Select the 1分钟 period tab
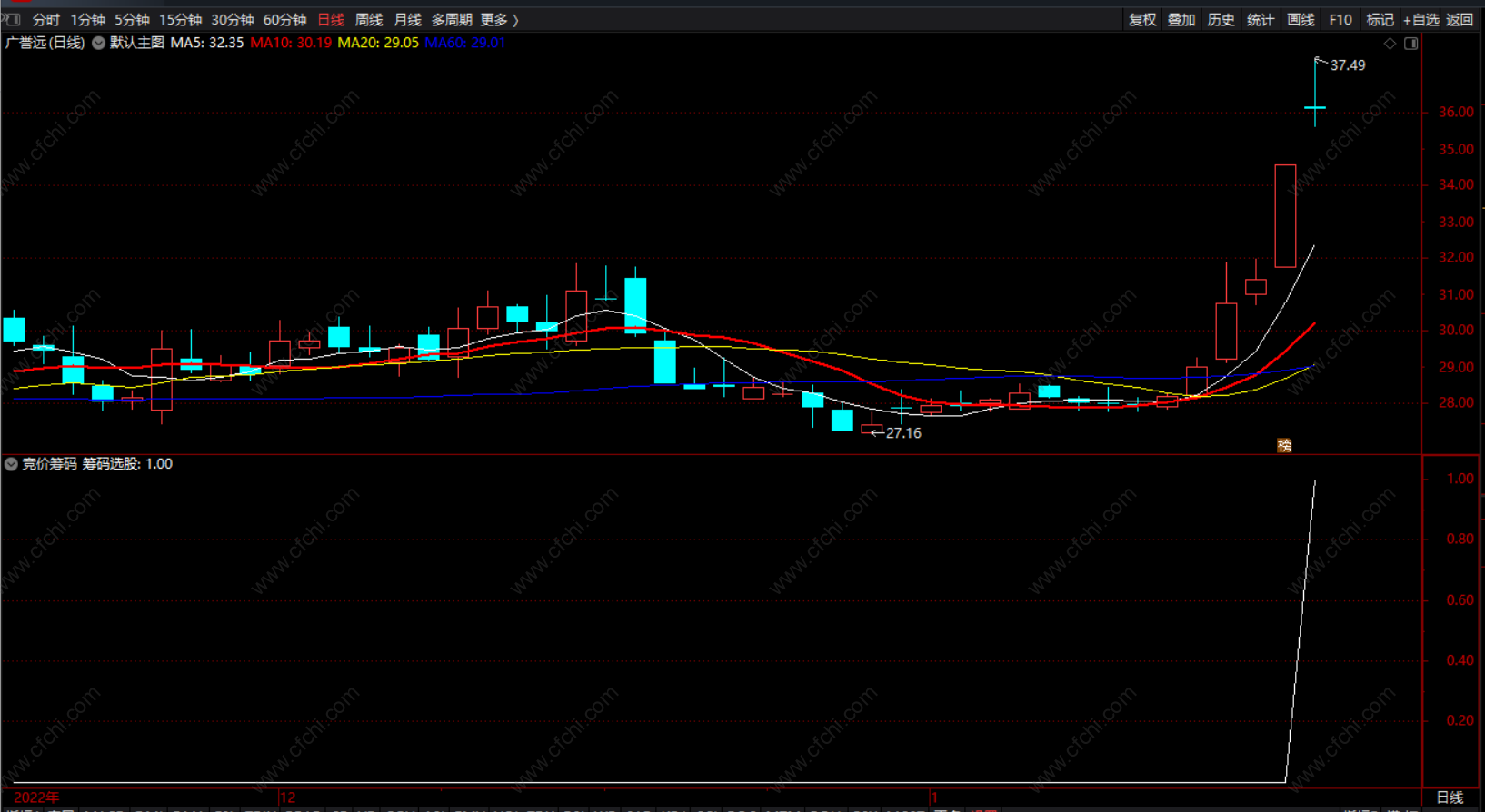The image size is (1485, 812). (x=87, y=19)
